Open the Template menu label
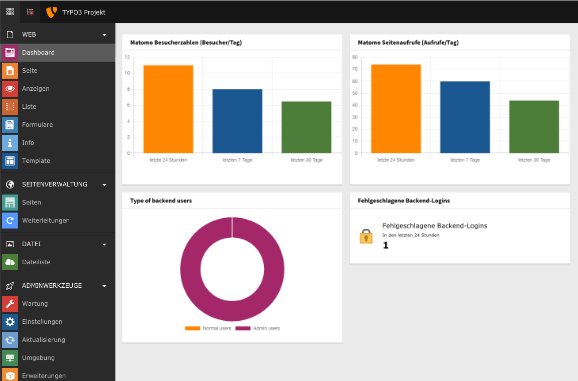Image resolution: width=578 pixels, height=381 pixels. (36, 161)
